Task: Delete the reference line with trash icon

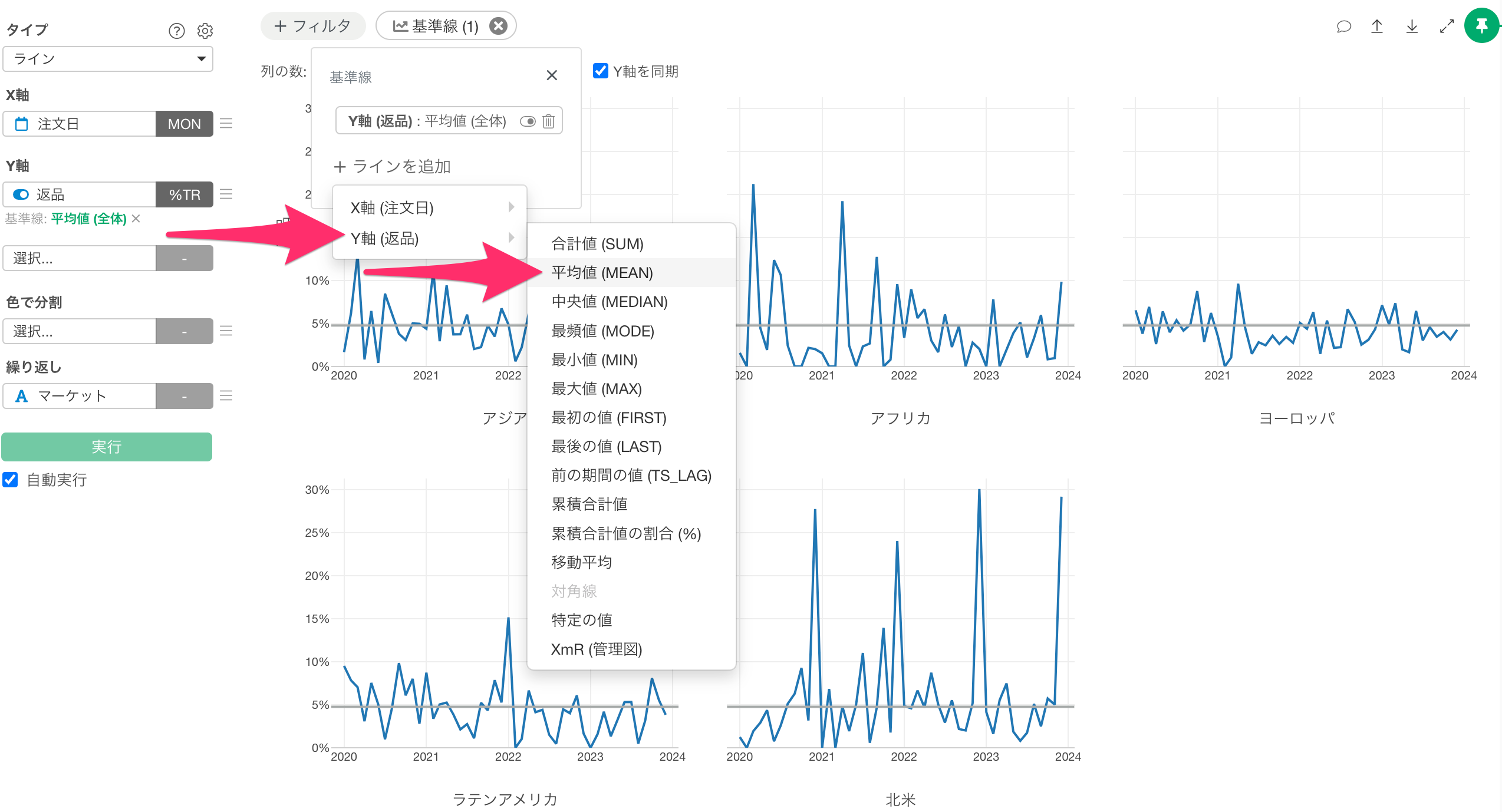Action: click(548, 121)
